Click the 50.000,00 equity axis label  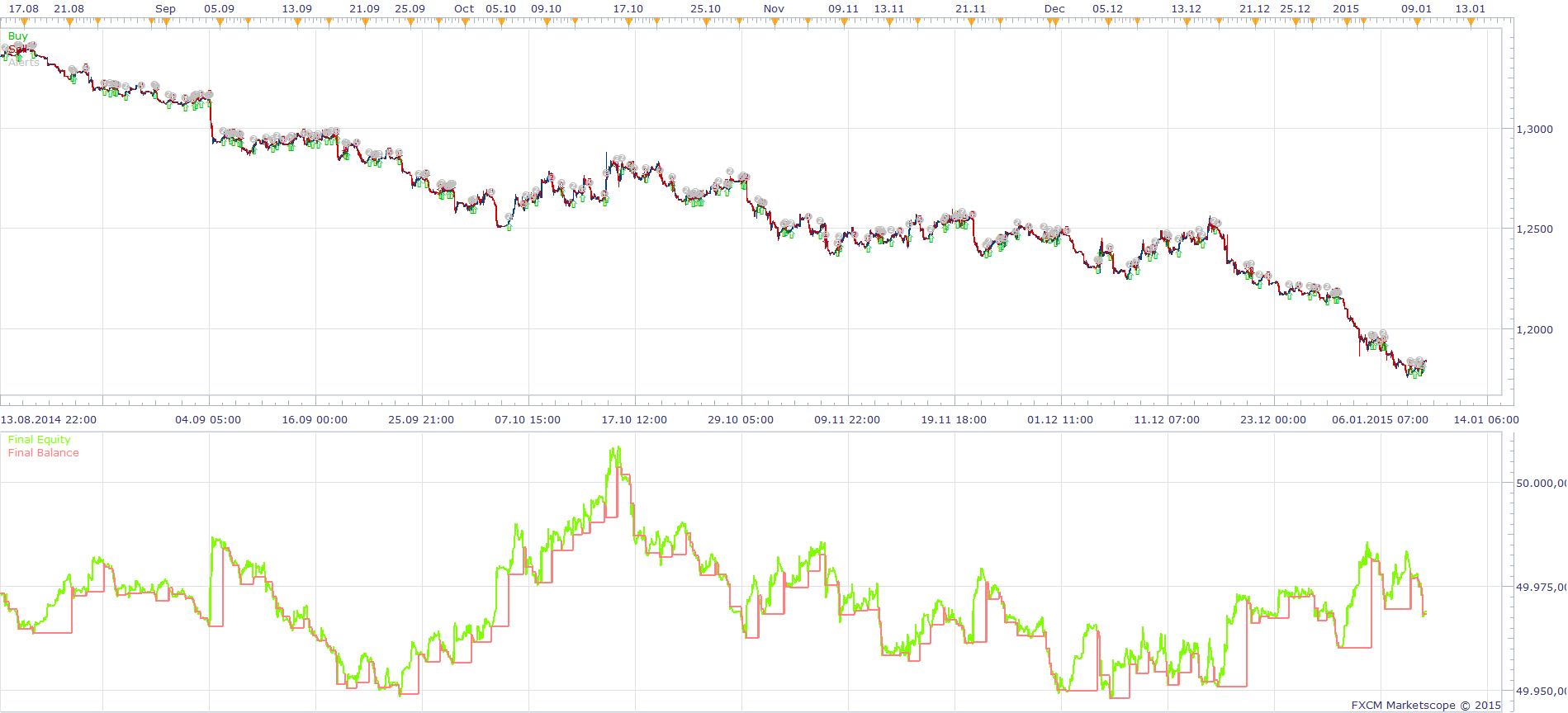1542,484
